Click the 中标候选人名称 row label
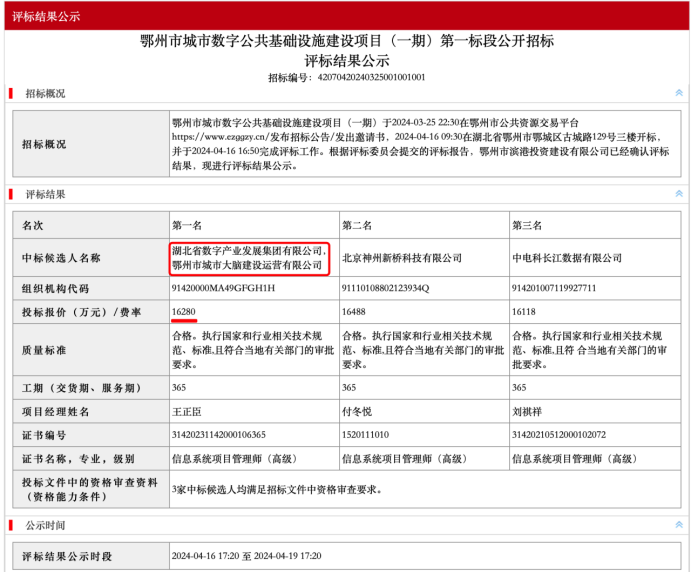 coord(61,258)
